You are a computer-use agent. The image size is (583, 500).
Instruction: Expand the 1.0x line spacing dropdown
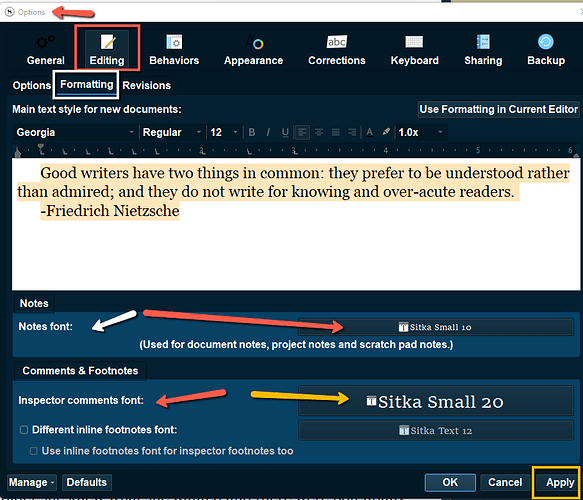coord(421,132)
